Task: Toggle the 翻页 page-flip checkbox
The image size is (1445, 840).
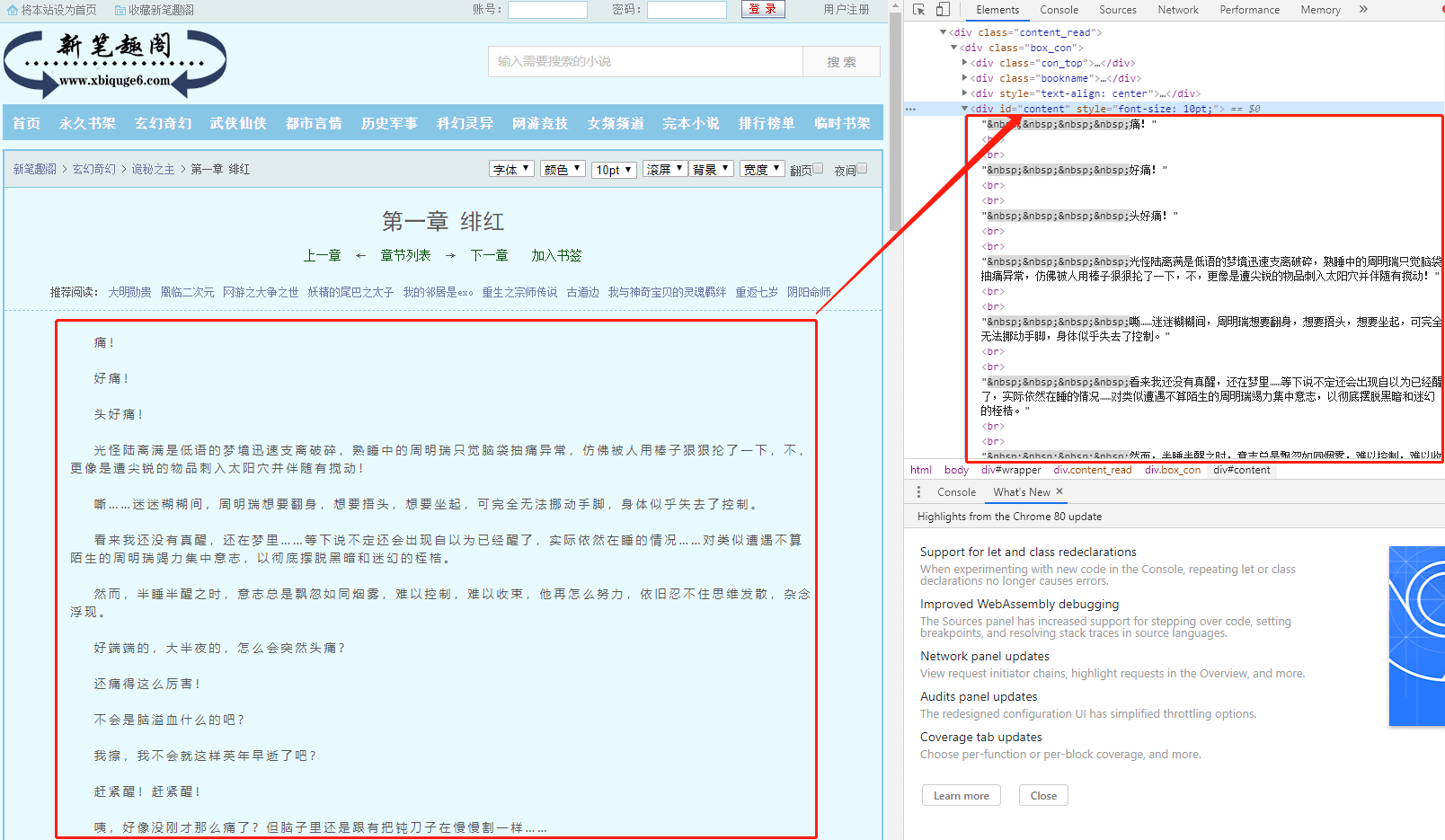Action: pyautogui.click(x=819, y=167)
